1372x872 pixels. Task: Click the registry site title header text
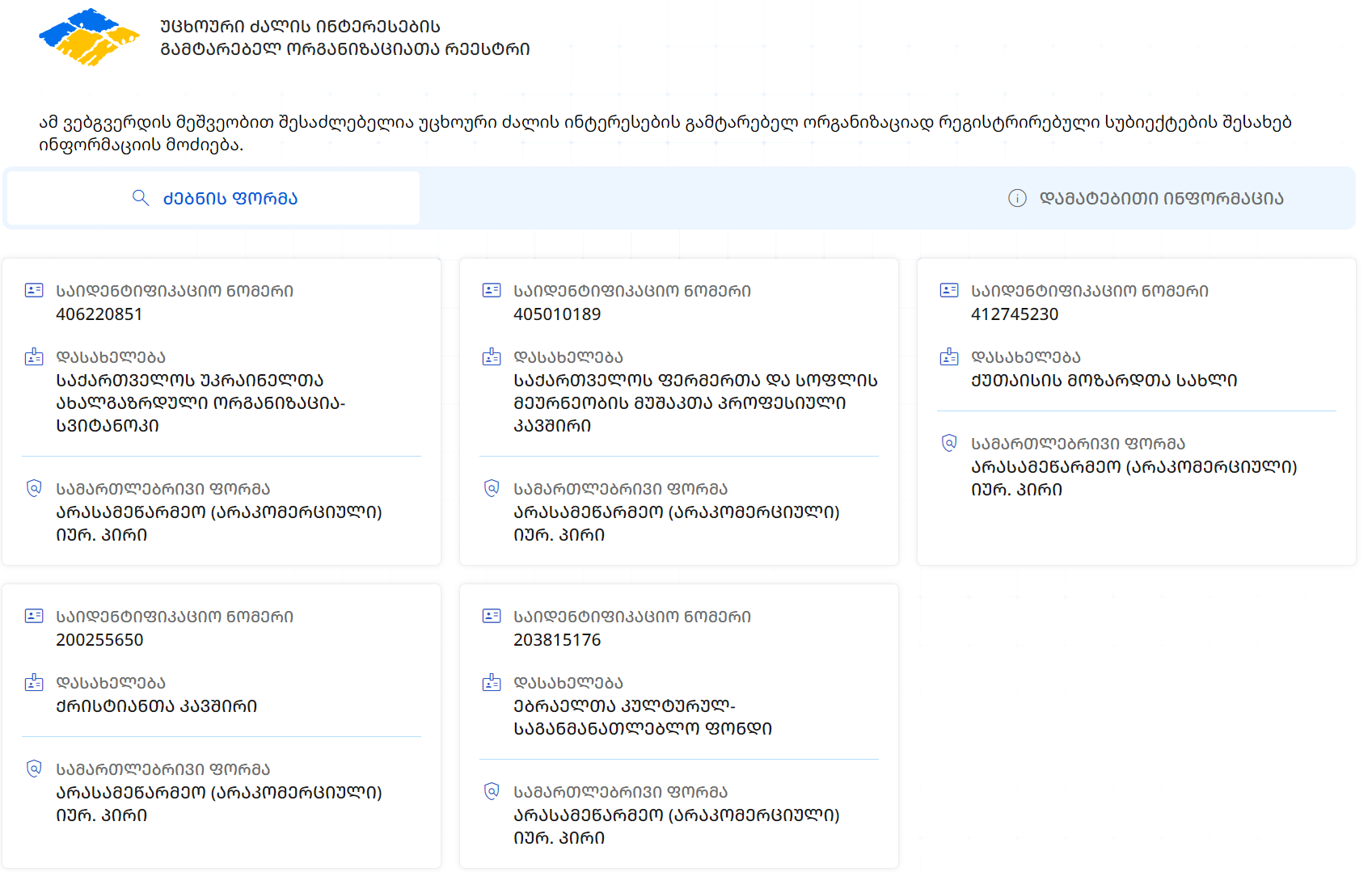344,38
